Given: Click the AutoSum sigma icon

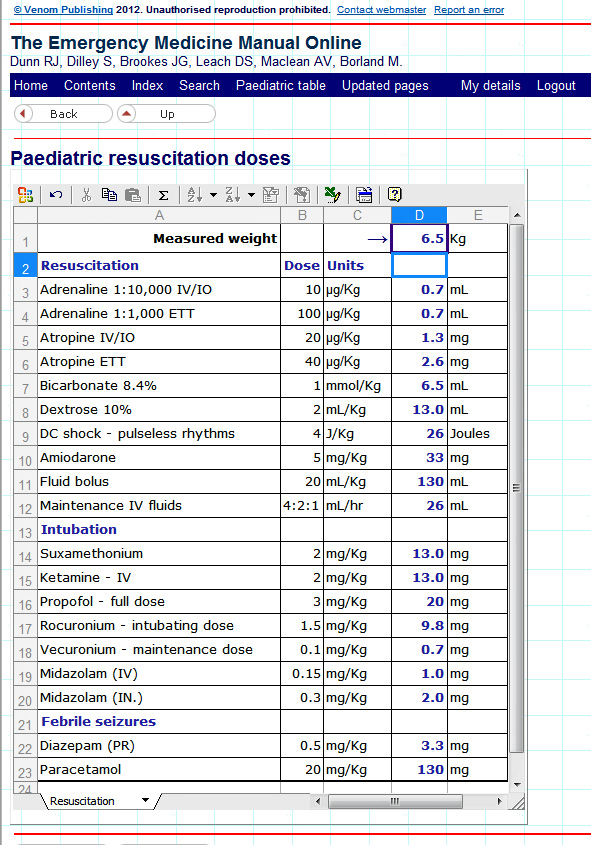Looking at the screenshot, I should click(x=164, y=195).
